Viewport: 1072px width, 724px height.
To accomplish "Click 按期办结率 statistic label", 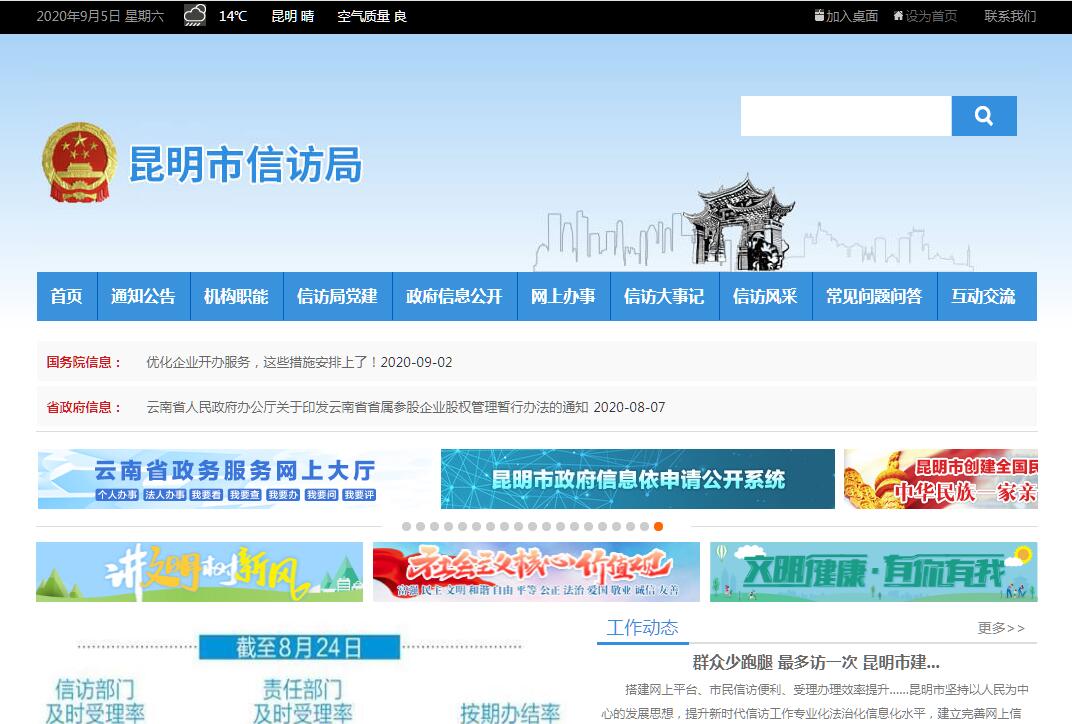I will pos(510,713).
